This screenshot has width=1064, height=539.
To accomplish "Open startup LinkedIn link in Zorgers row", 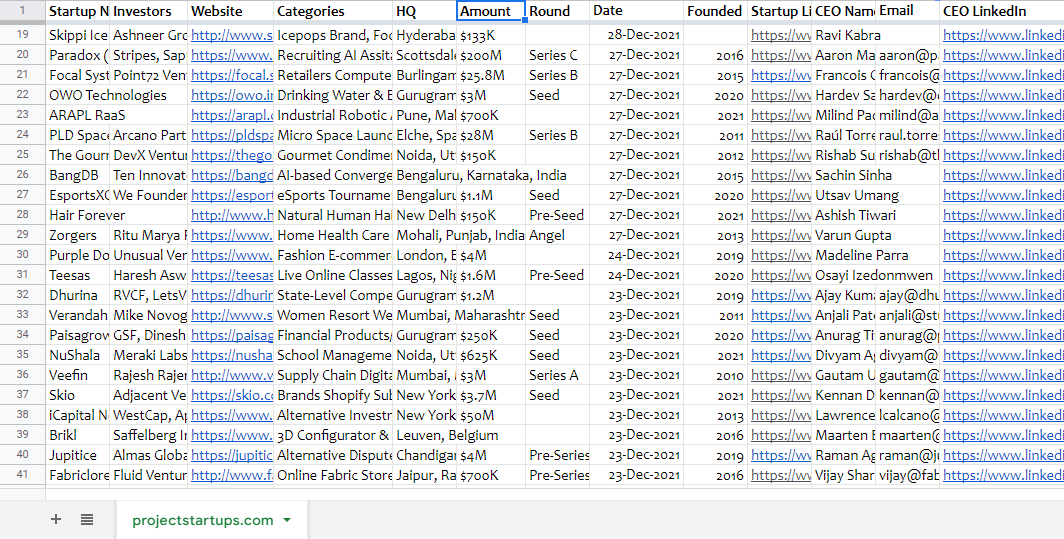I will point(781,236).
